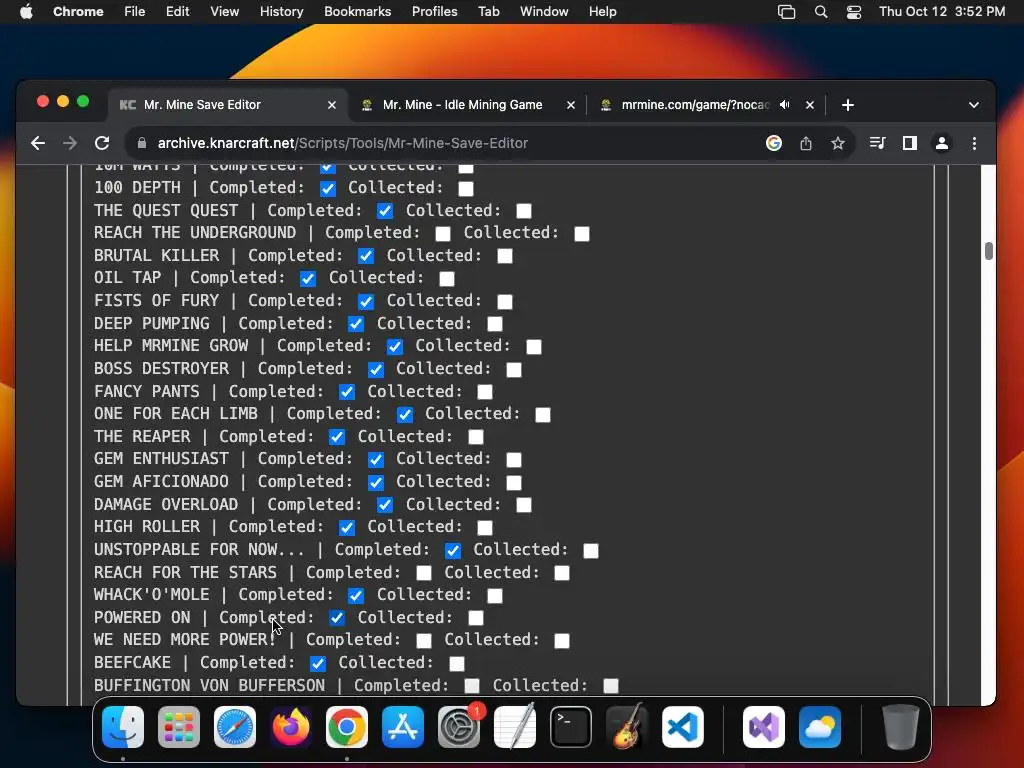
Task: Launch GarageBand from the dock
Action: pyautogui.click(x=627, y=727)
